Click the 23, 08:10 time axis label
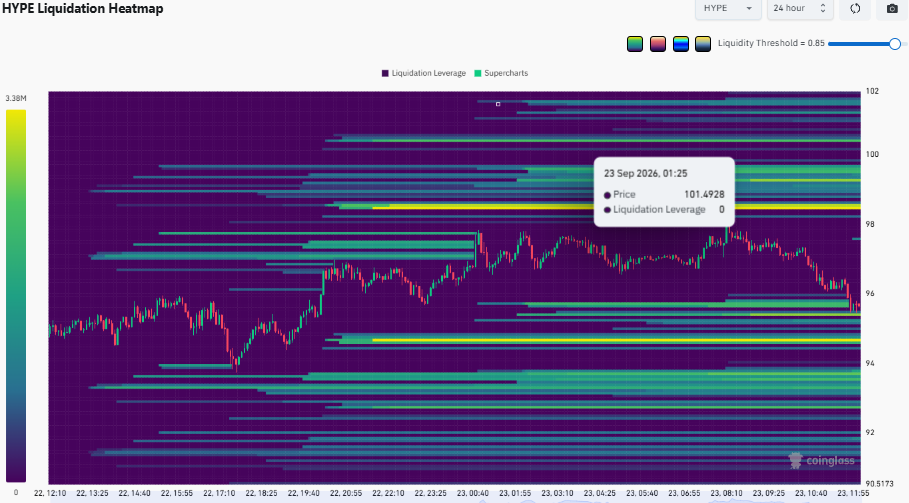This screenshot has height=503, width=909. tap(726, 493)
